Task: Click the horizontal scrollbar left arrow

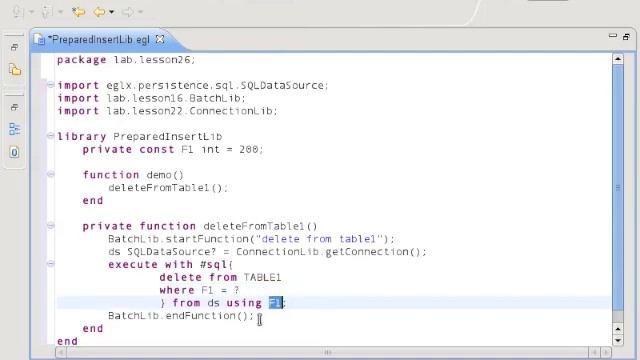Action: coord(61,352)
